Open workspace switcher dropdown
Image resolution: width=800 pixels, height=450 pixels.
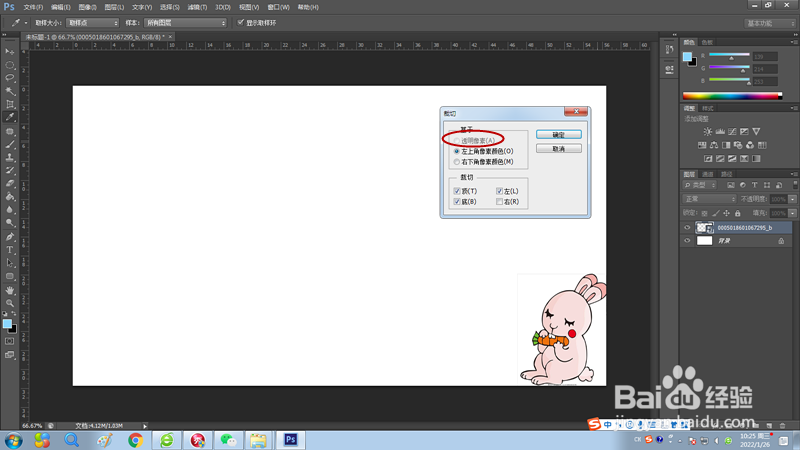[770, 23]
